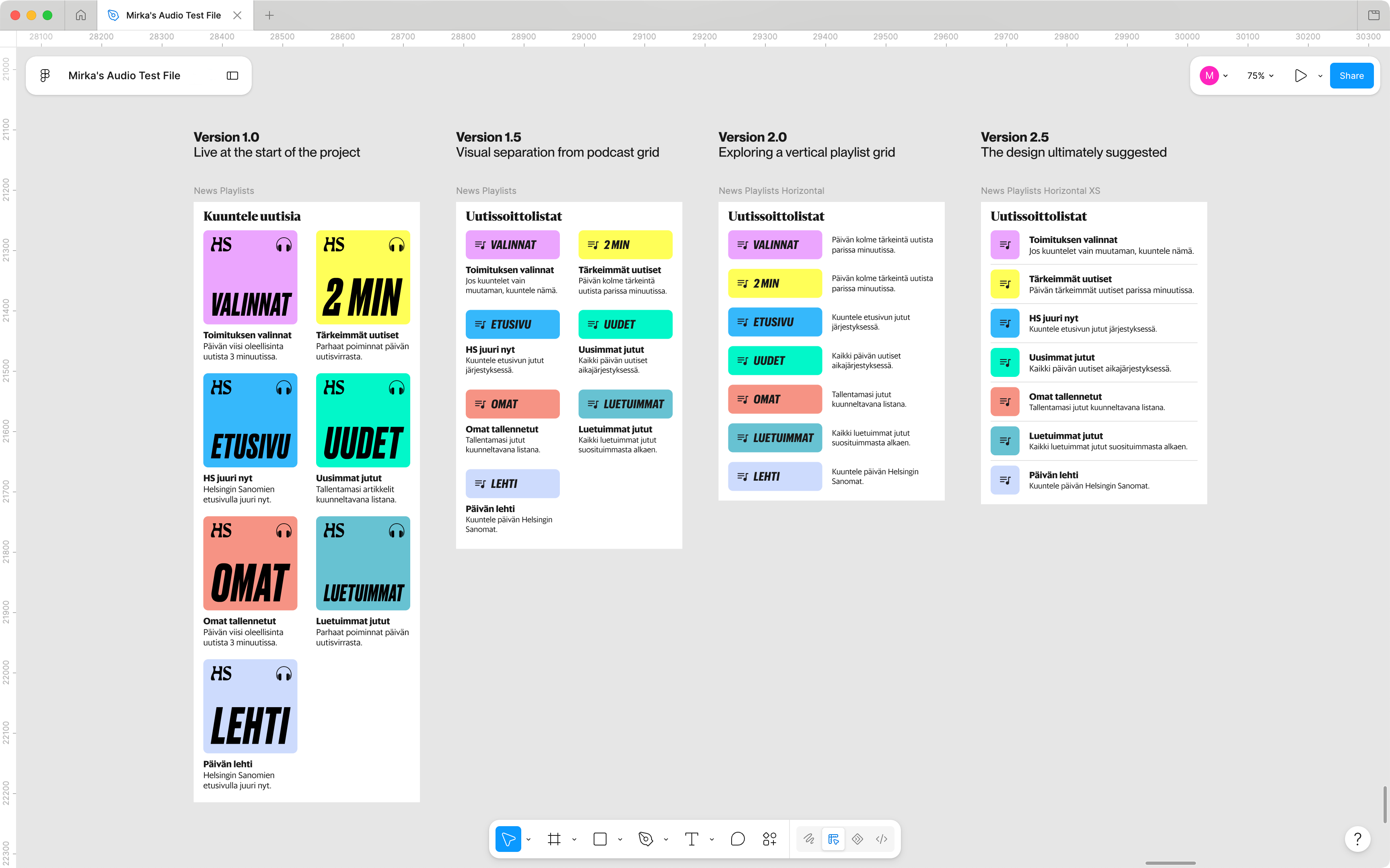Switch to Draw mode in bottom toolbar

(x=809, y=839)
